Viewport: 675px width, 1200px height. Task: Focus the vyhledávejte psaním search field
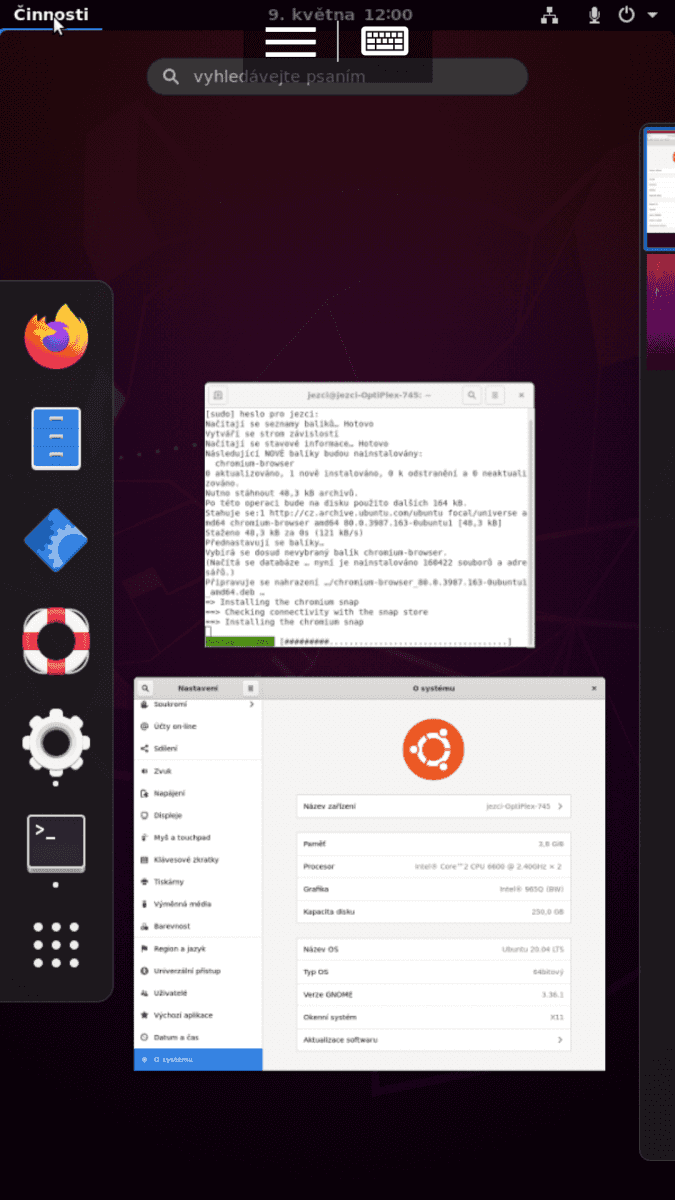(337, 76)
